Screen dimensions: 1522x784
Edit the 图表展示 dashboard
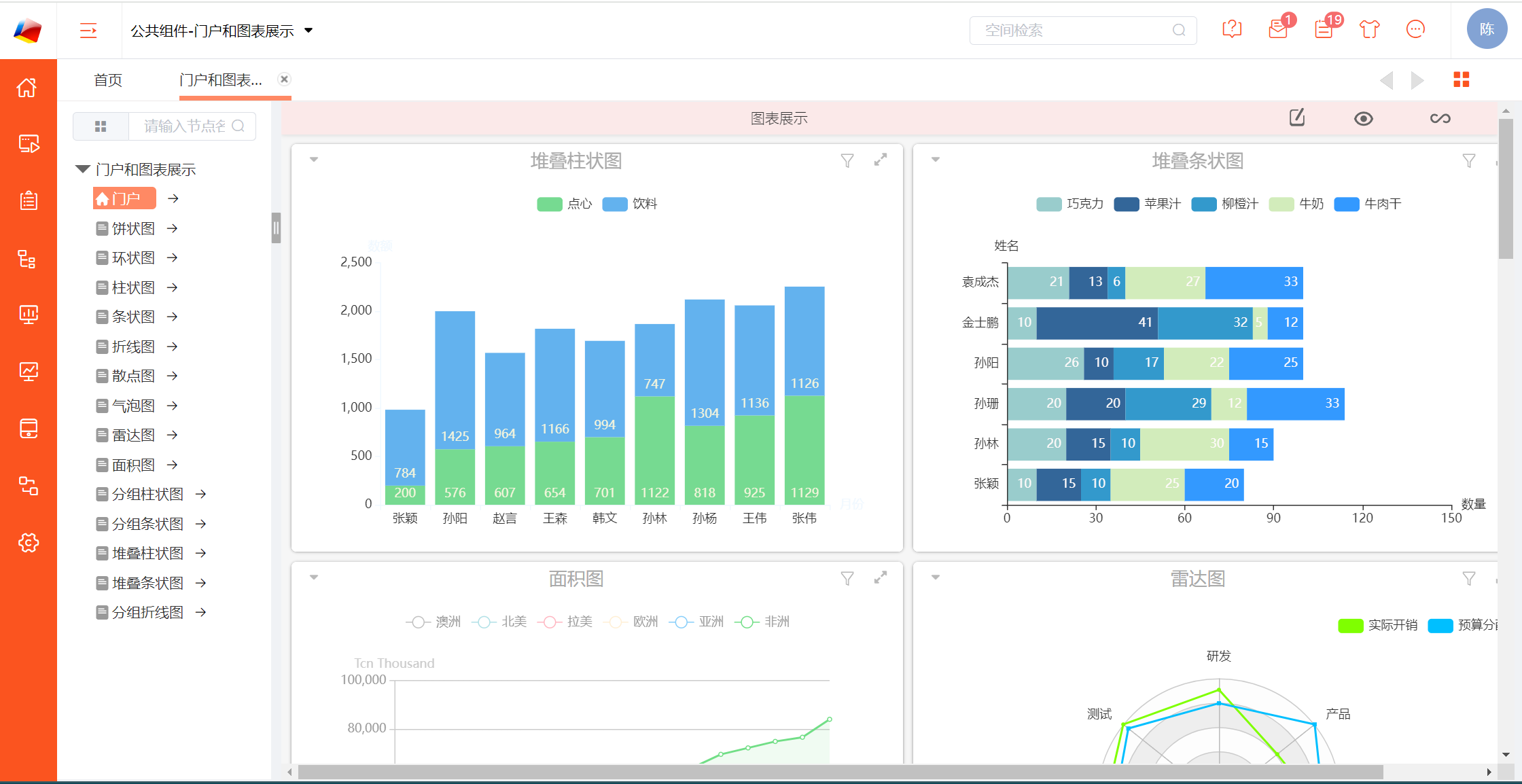[x=1297, y=118]
